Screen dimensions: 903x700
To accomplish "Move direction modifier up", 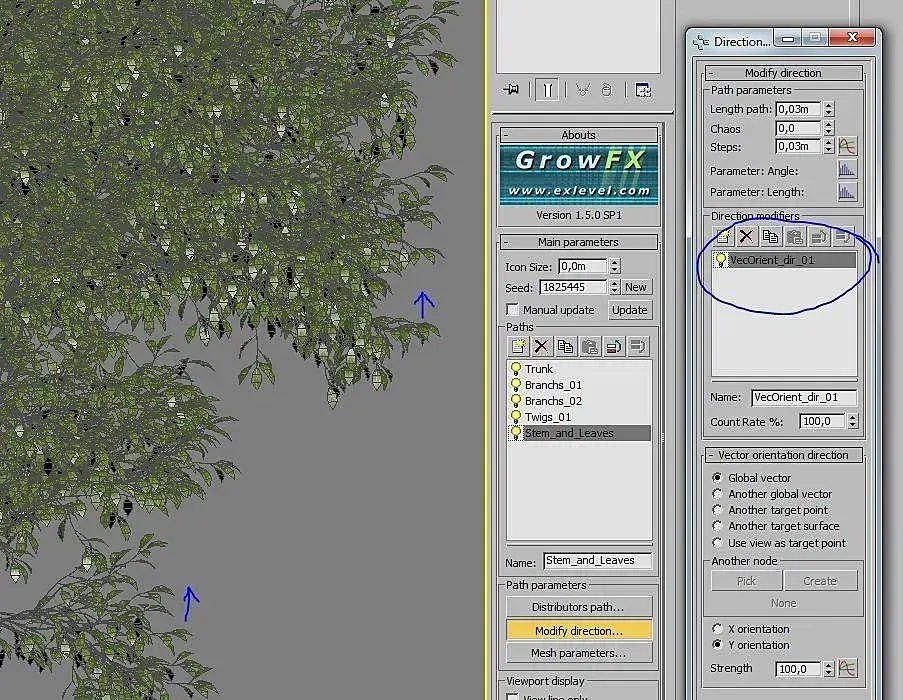I will coord(818,237).
